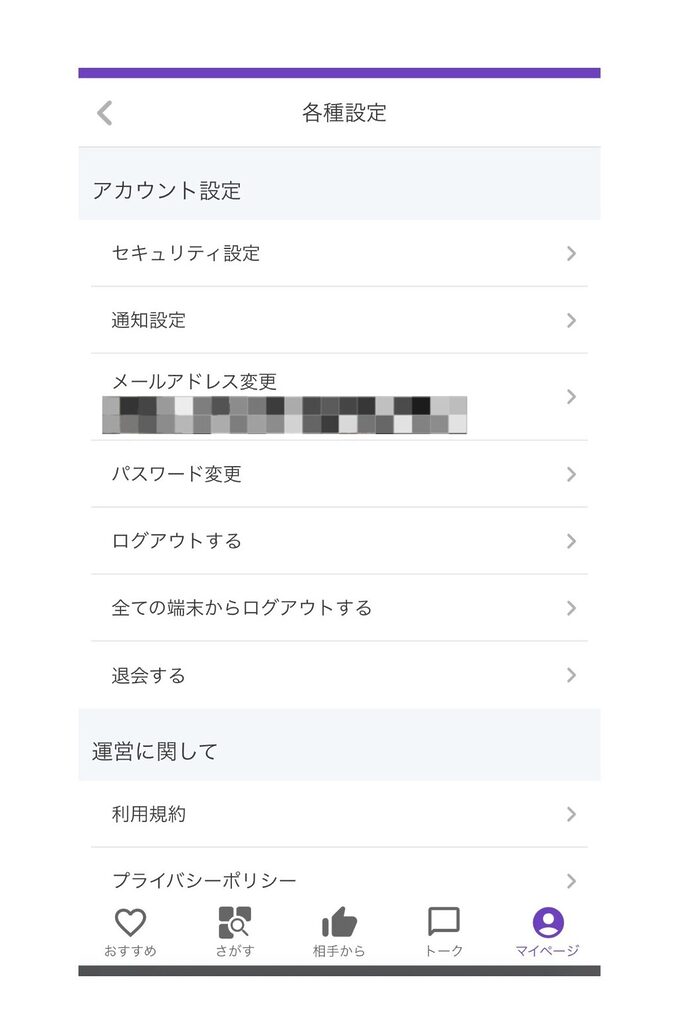Tap ログアウトする to log out
Screen dimensions: 679x1024
[x=177, y=541]
